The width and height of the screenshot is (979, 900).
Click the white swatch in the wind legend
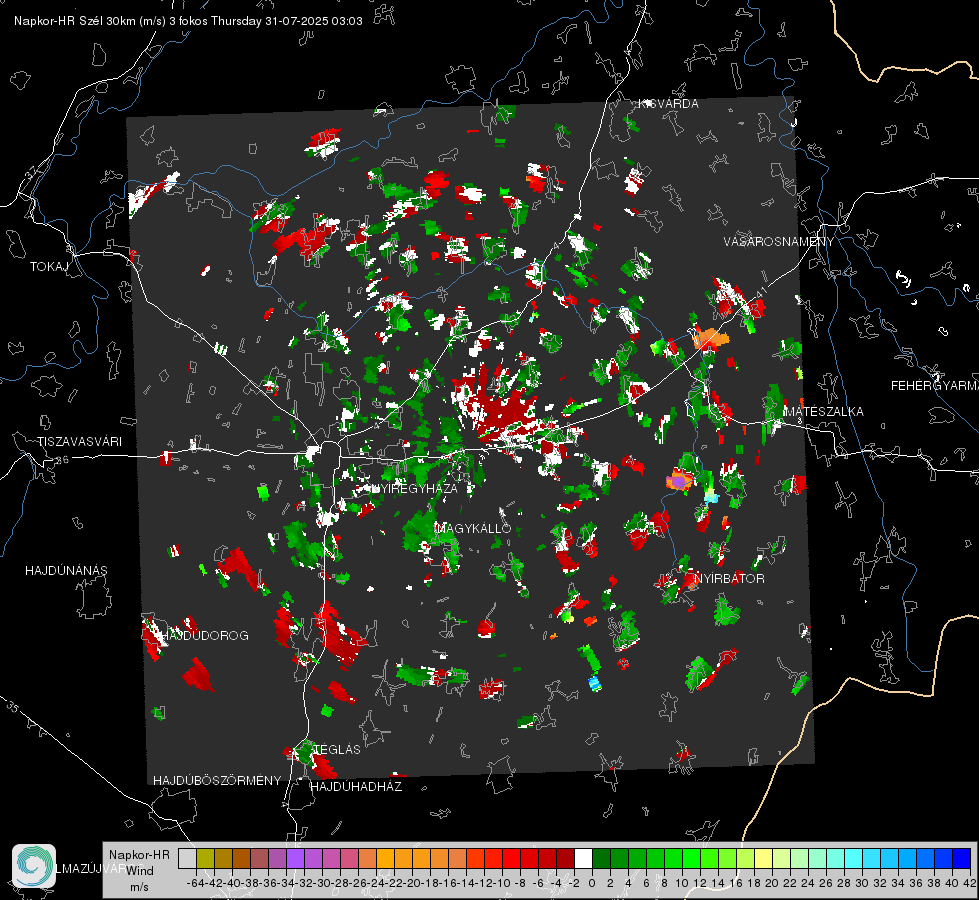point(583,859)
